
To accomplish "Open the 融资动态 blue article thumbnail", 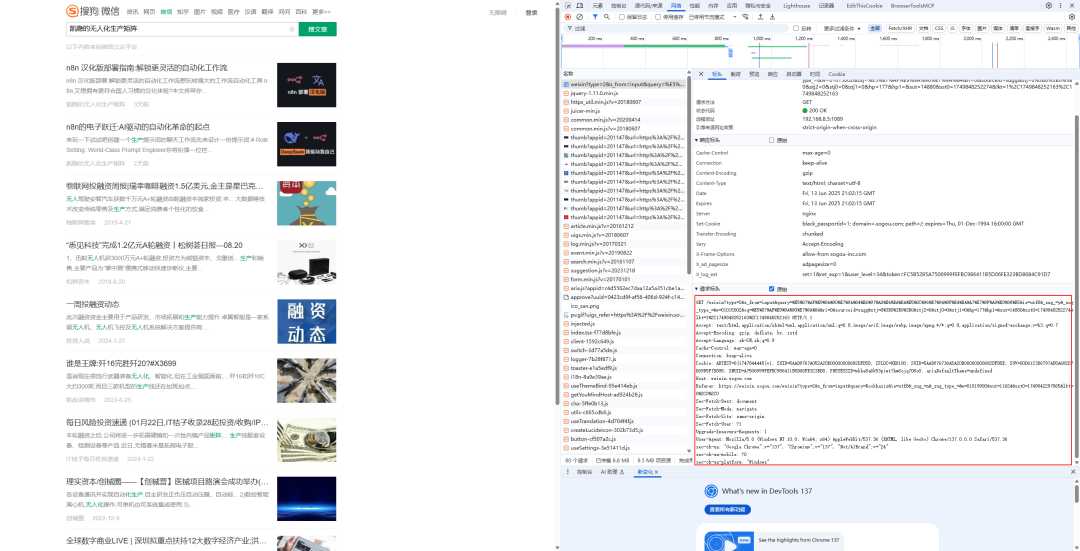I will [307, 322].
